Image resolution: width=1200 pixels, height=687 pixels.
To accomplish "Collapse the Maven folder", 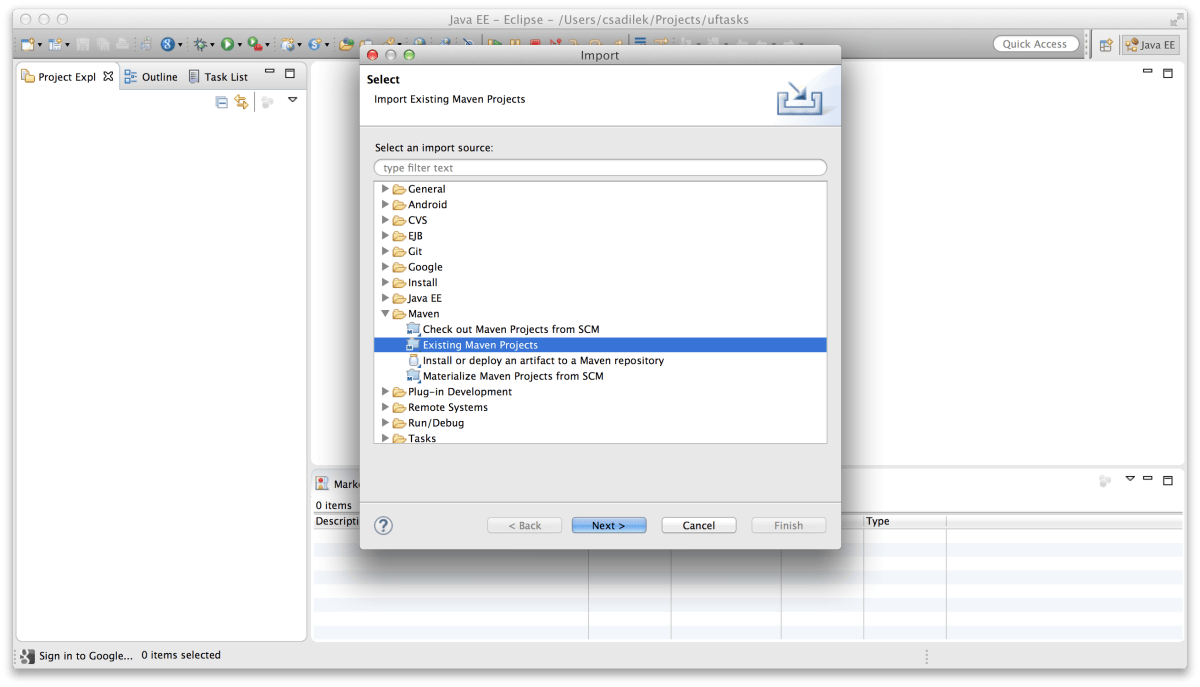I will [x=385, y=314].
